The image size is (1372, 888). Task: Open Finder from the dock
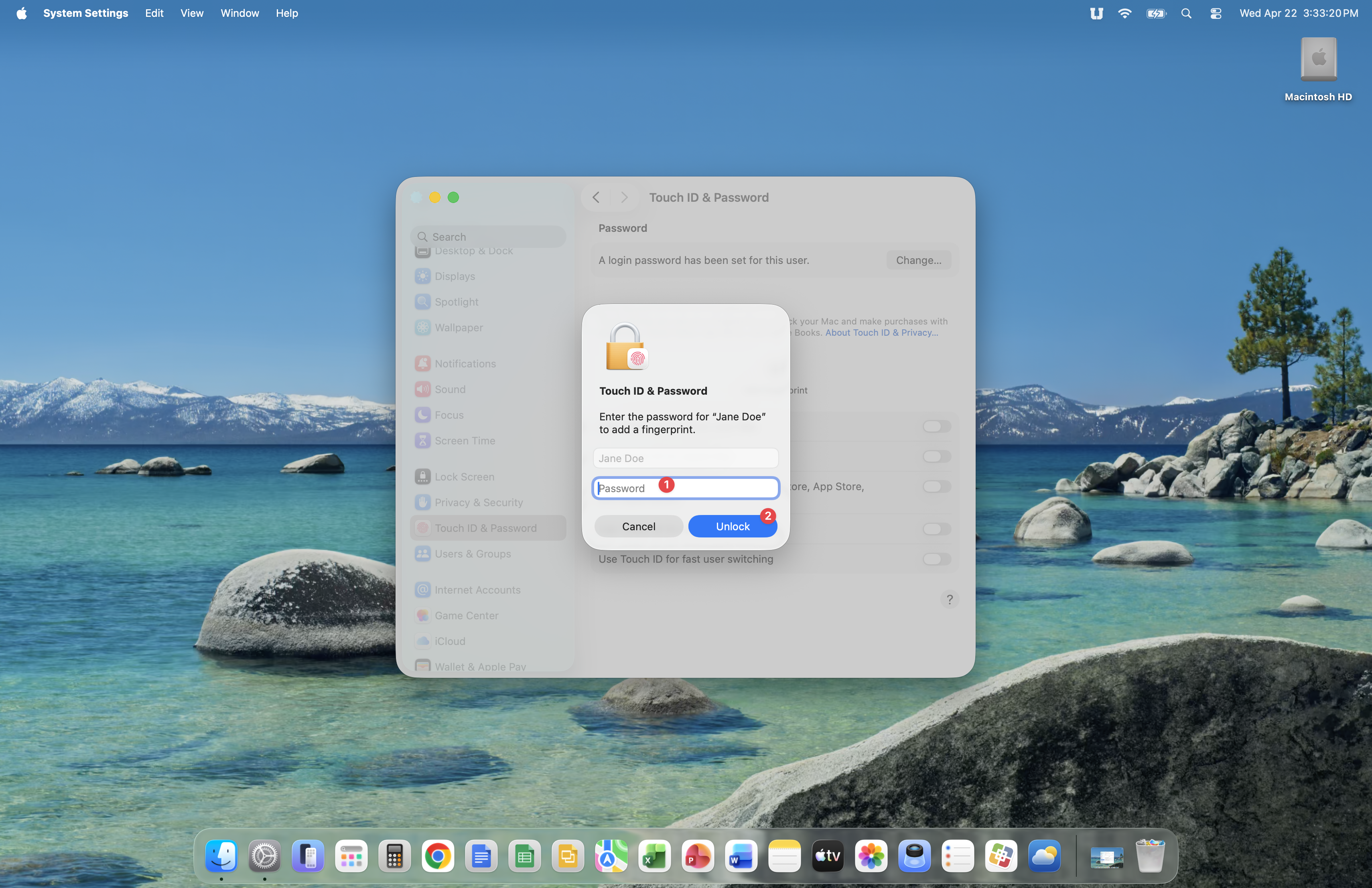pyautogui.click(x=221, y=856)
